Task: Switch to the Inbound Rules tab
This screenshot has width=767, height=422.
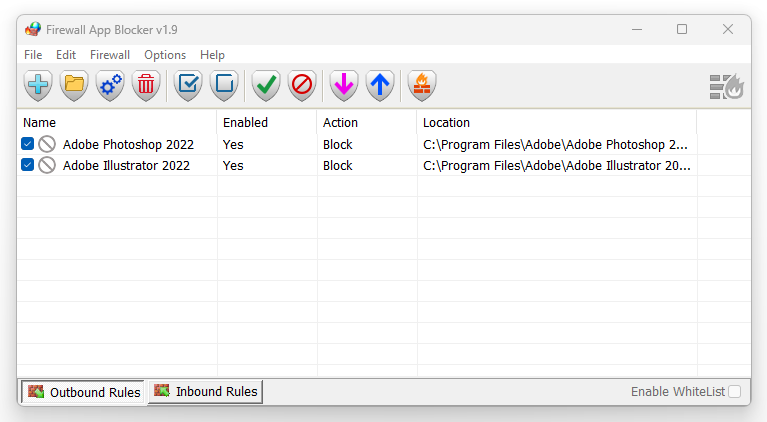Action: pos(206,392)
